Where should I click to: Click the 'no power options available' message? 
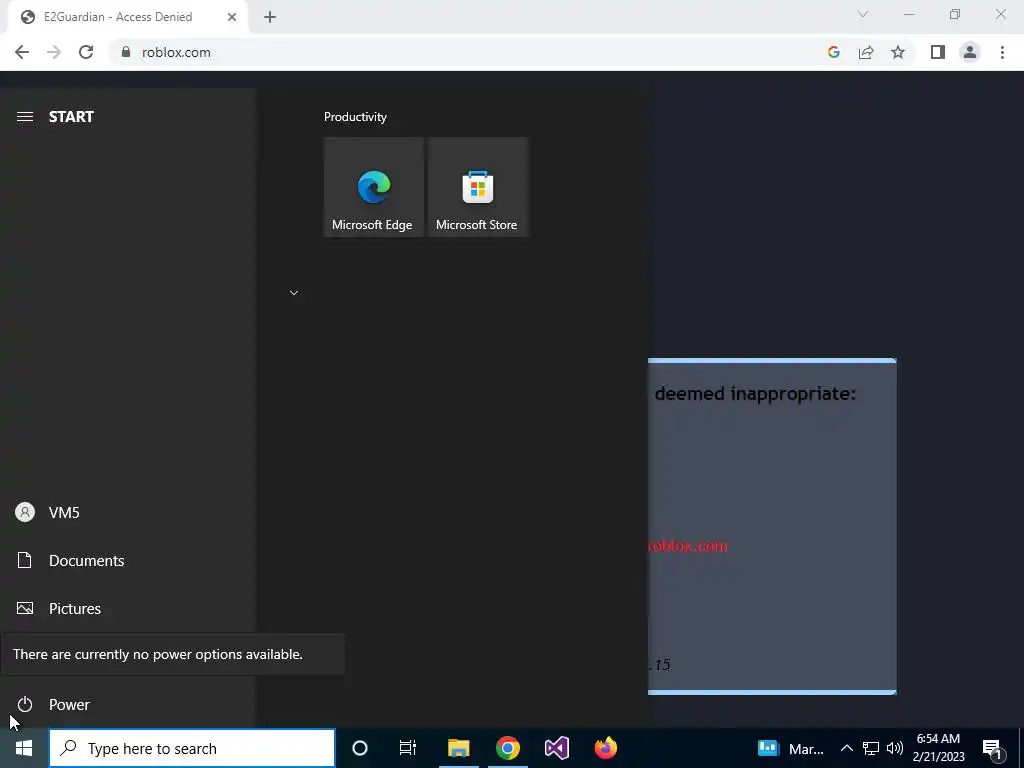click(157, 654)
